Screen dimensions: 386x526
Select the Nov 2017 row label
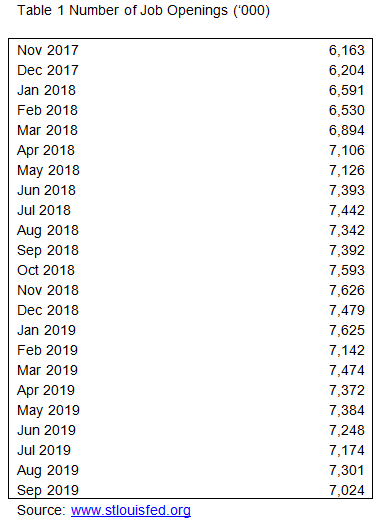(48, 50)
